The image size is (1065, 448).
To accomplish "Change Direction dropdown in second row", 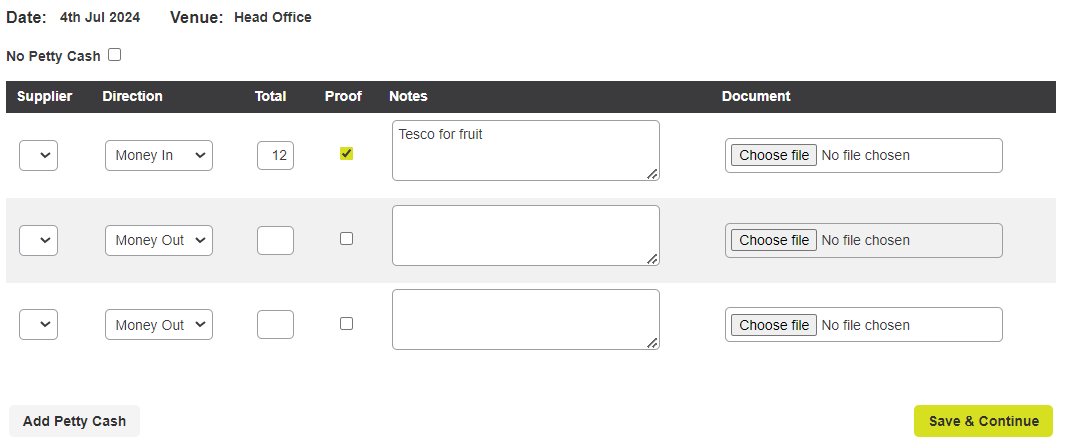I will click(158, 241).
